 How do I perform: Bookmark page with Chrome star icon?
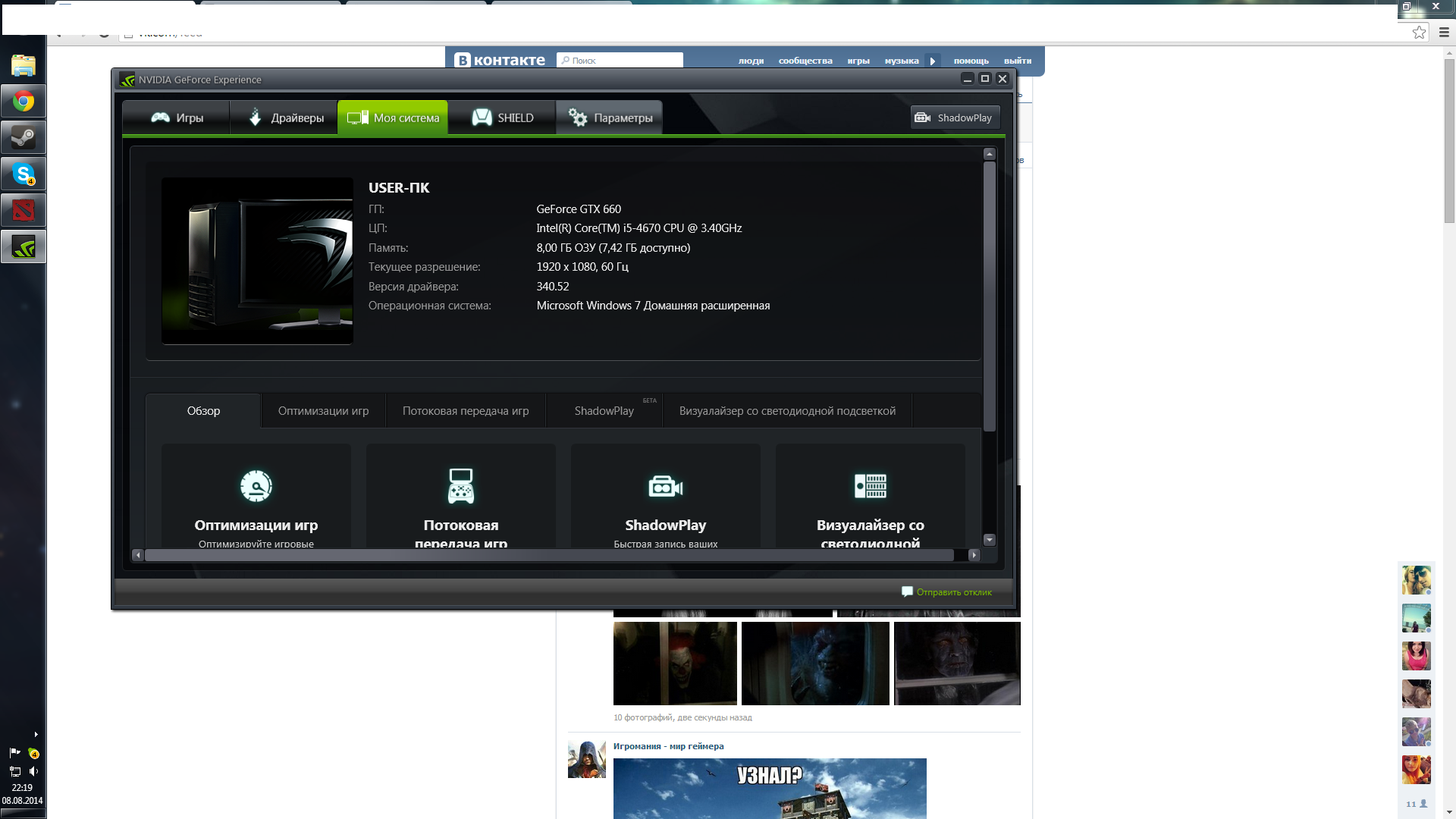(x=1419, y=33)
